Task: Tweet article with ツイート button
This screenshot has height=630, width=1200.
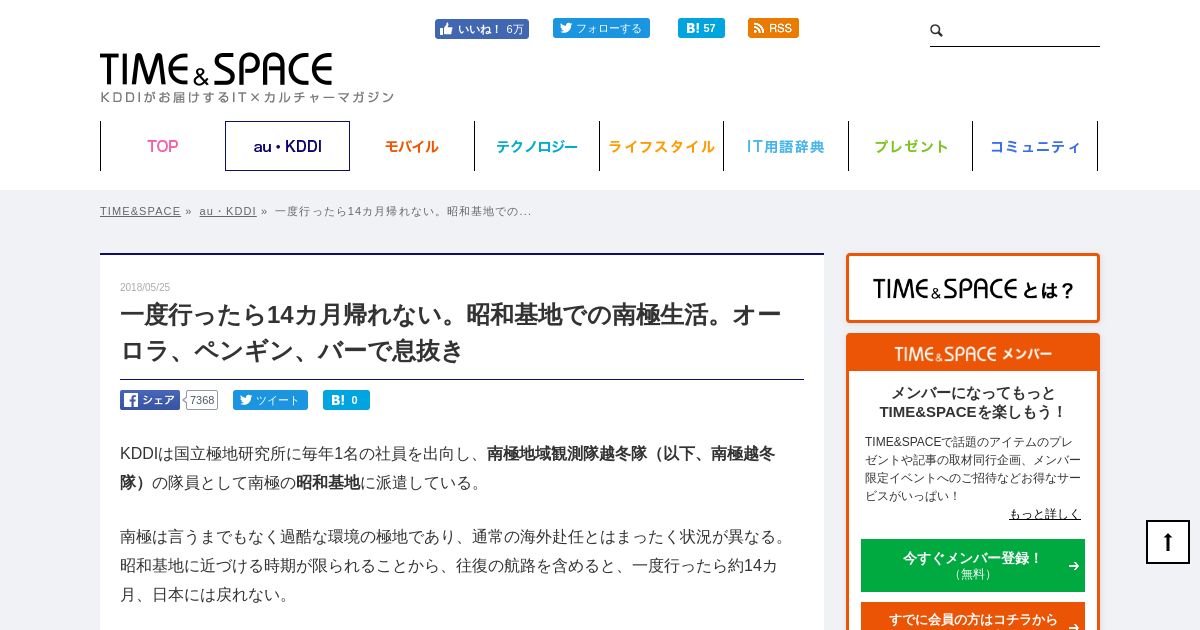Action: (x=270, y=400)
